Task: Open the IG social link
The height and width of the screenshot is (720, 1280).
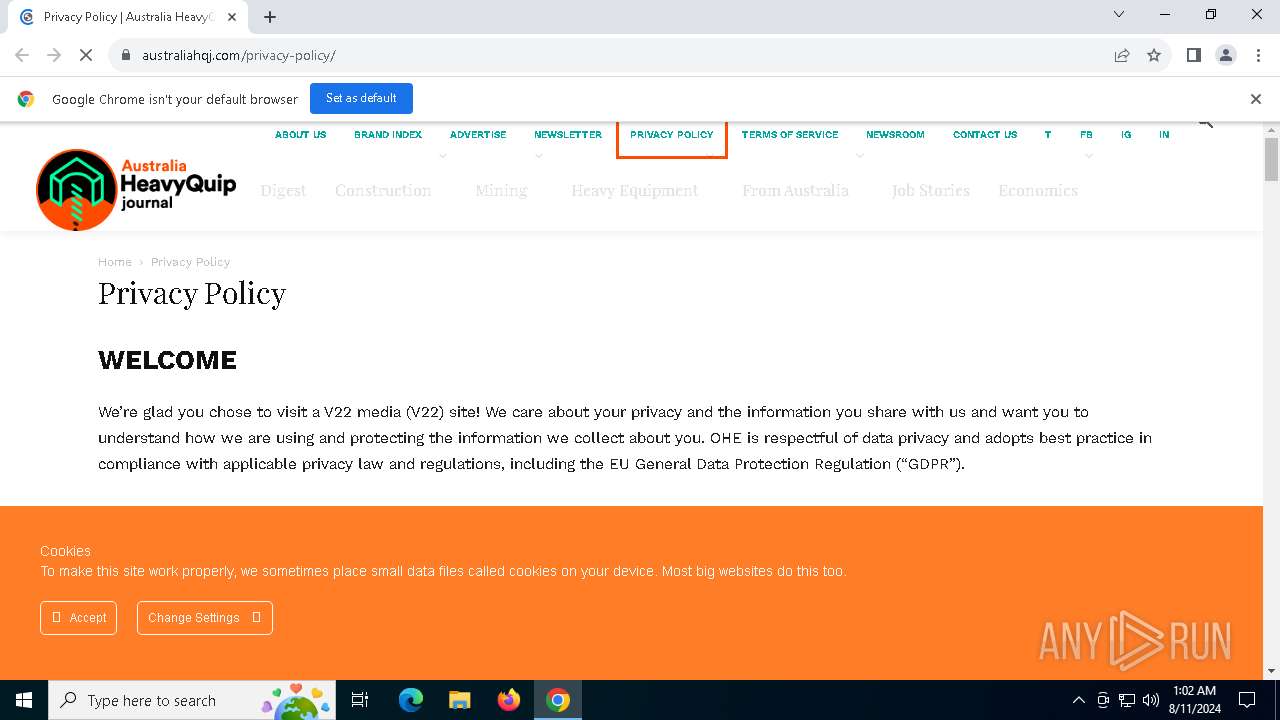Action: point(1126,134)
